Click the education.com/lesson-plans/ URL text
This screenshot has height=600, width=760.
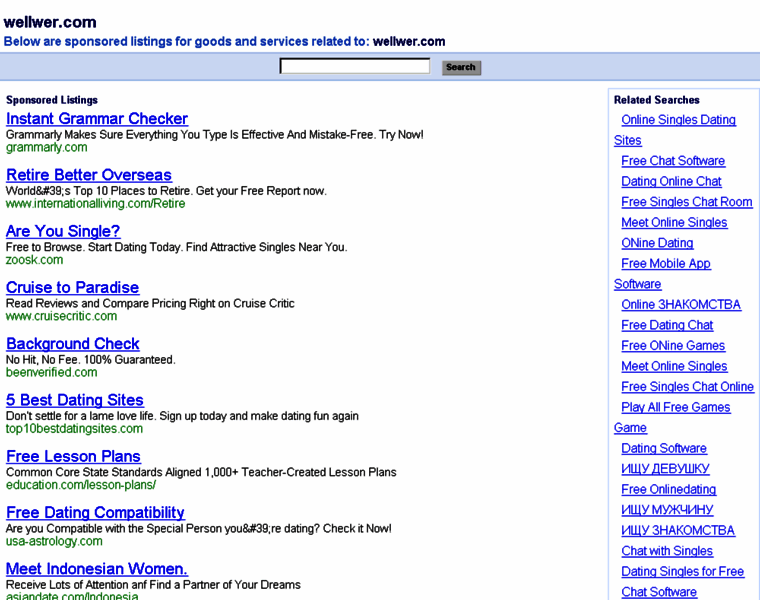(x=81, y=485)
